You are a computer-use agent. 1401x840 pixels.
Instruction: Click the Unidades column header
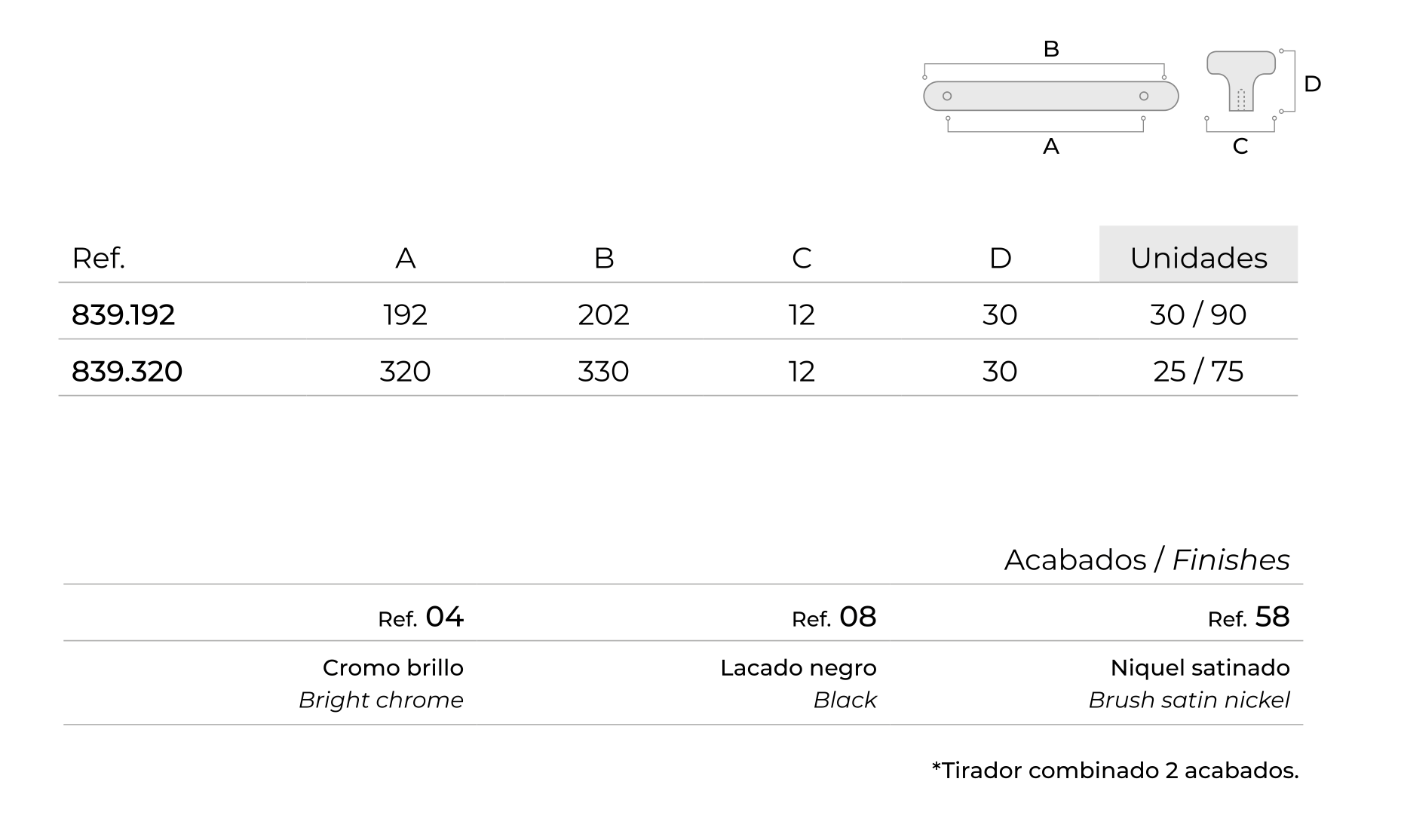pyautogui.click(x=1198, y=257)
